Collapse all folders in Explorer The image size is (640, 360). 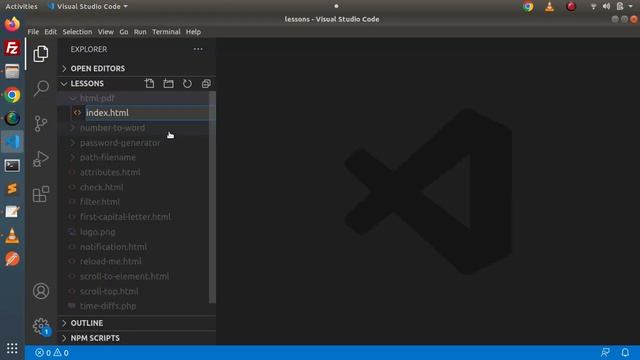206,84
